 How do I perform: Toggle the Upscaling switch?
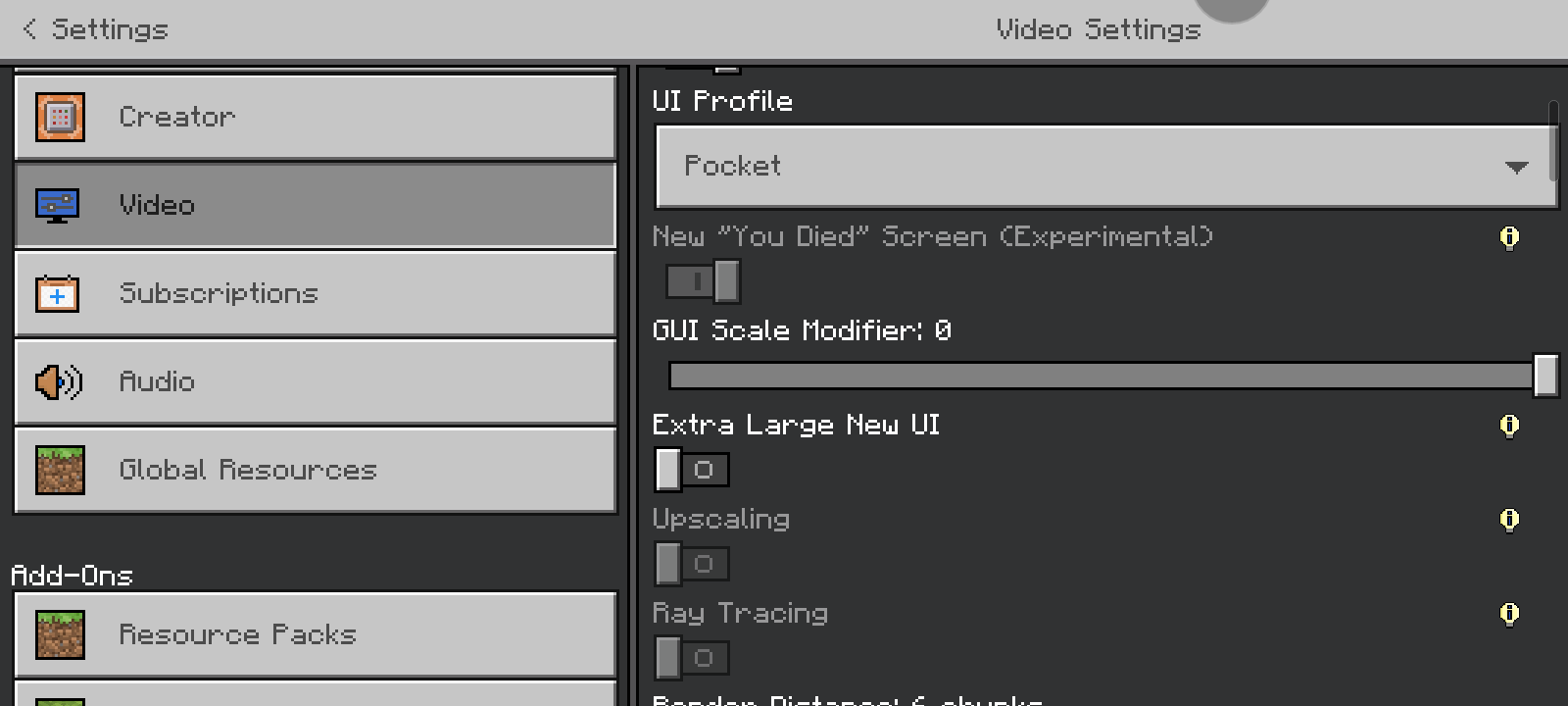point(692,564)
